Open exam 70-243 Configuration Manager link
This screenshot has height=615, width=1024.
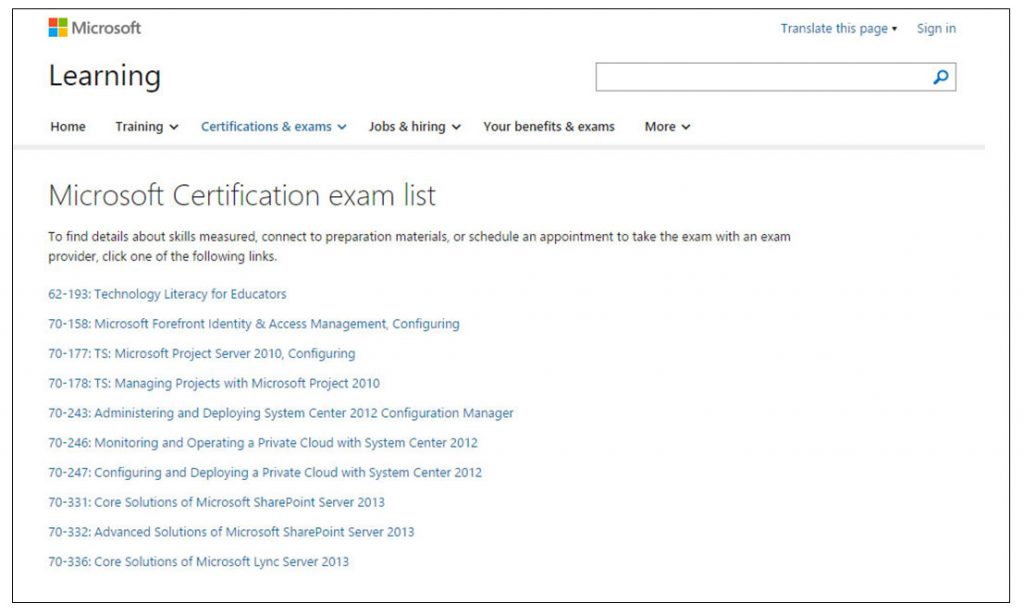point(281,413)
